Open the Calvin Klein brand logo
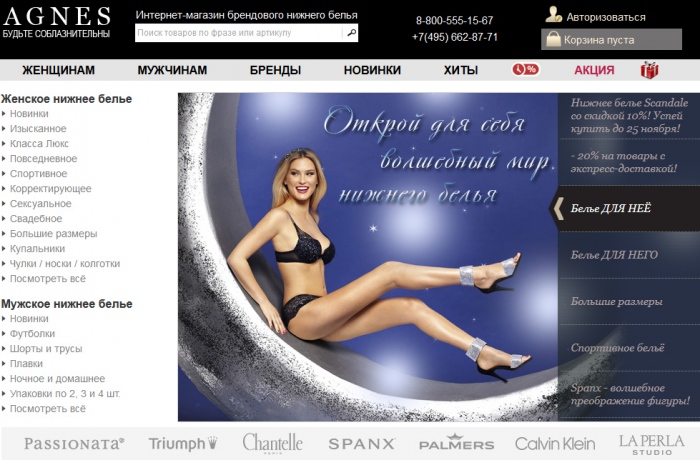The image size is (700, 460). click(555, 444)
